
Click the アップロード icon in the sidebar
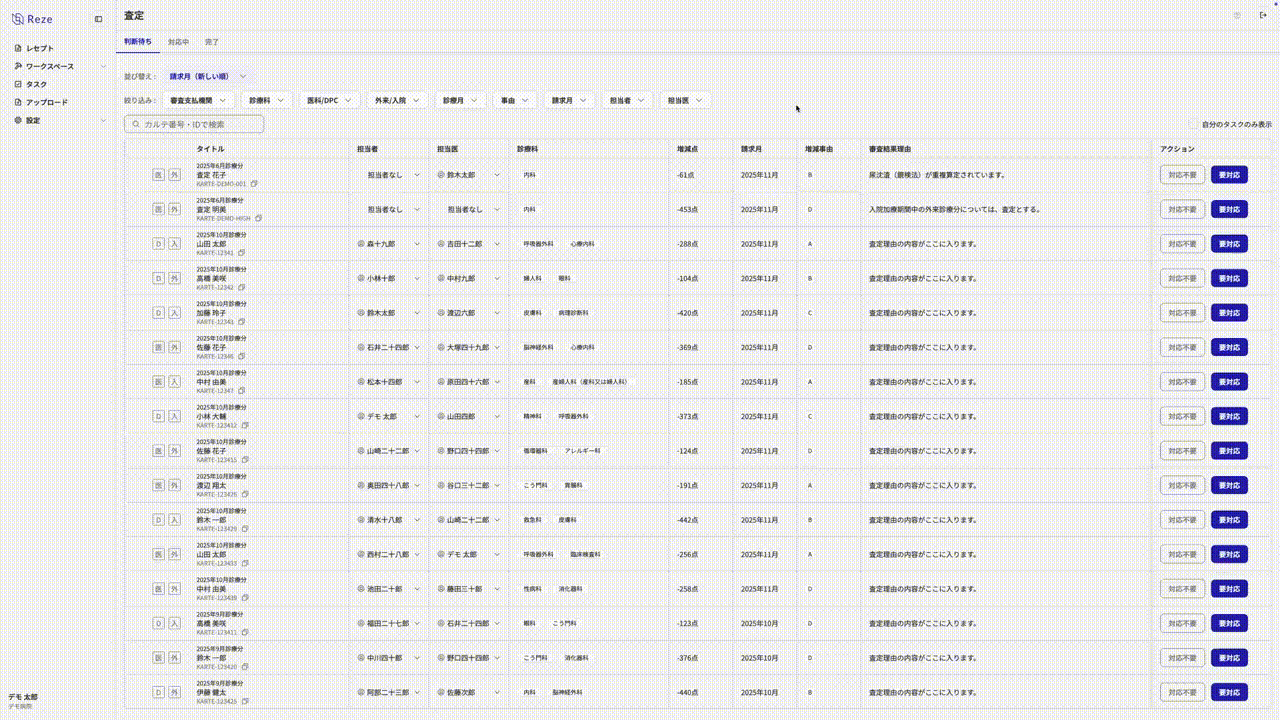(17, 102)
